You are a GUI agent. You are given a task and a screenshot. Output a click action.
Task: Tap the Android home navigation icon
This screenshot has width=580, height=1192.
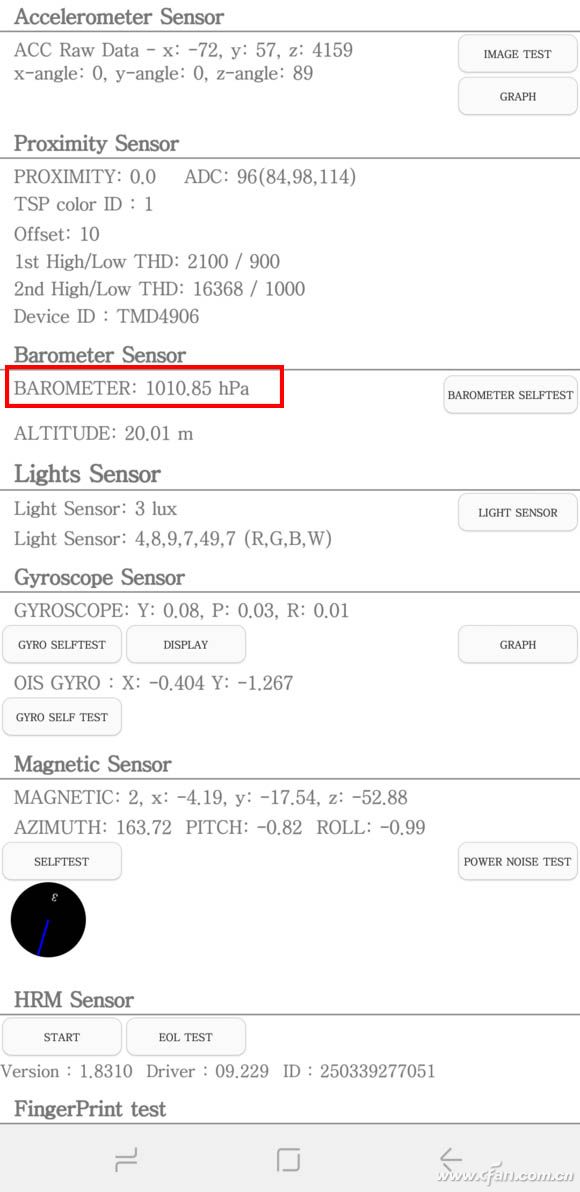[x=289, y=1159]
